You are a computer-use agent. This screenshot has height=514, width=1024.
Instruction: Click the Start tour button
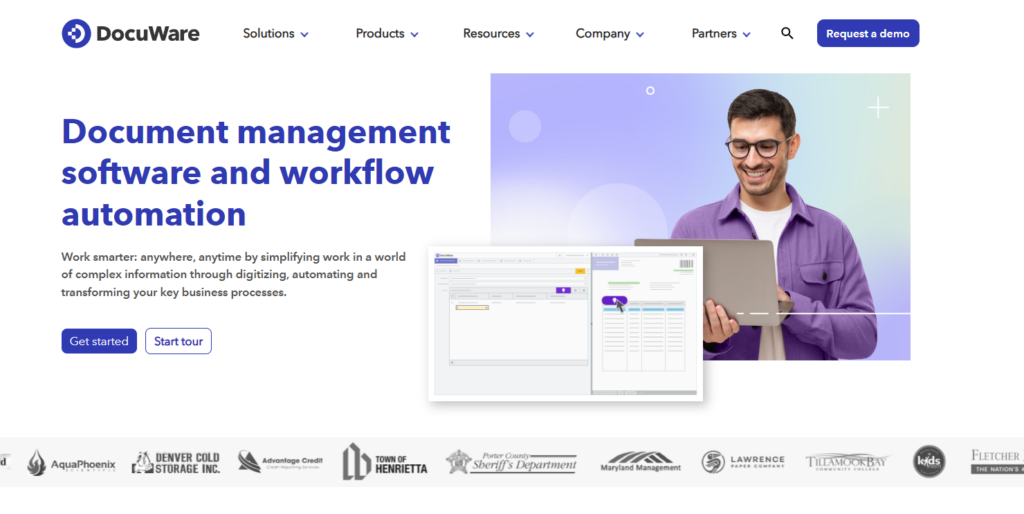pos(178,341)
